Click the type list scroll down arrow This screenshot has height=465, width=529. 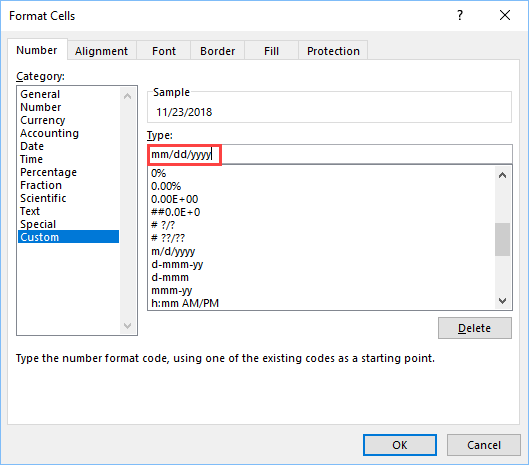tap(502, 300)
